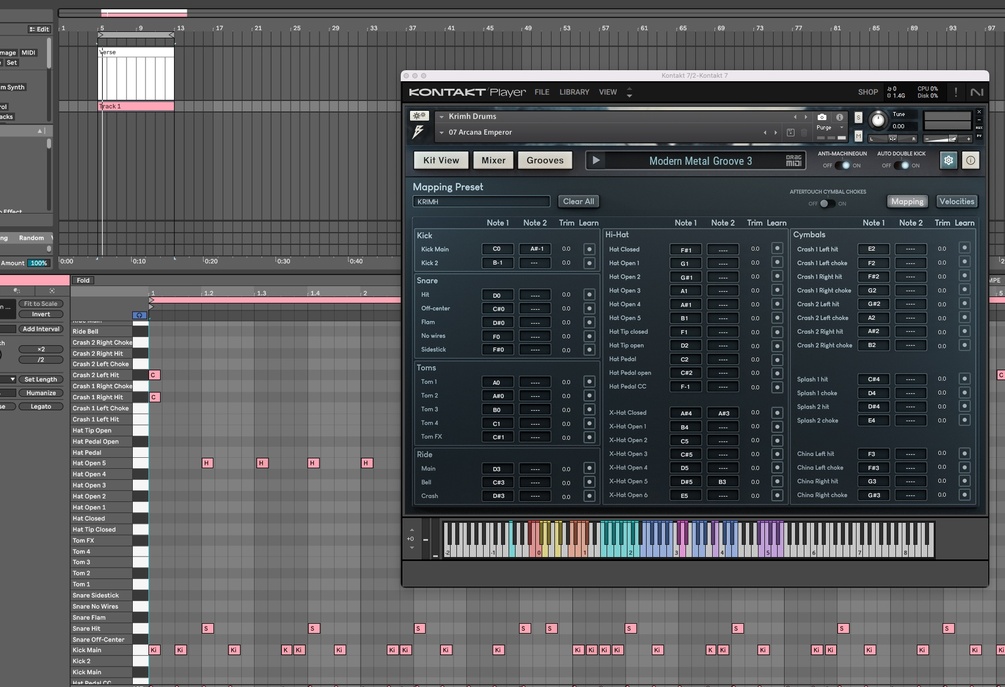Viewport: 1005px width, 687px height.
Task: Click the Clear All button
Action: [578, 201]
